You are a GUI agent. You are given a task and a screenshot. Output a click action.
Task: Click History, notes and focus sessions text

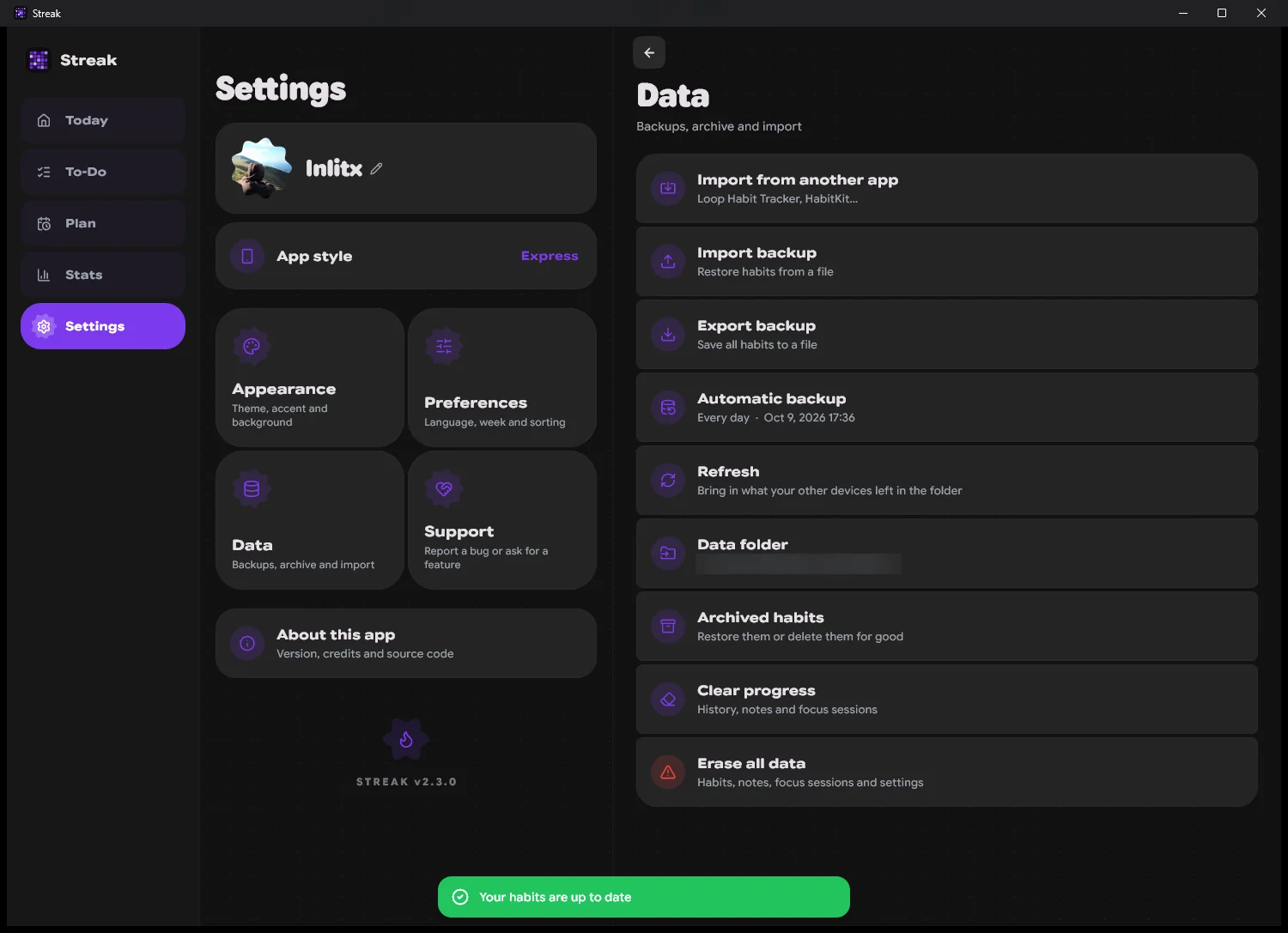tap(787, 710)
